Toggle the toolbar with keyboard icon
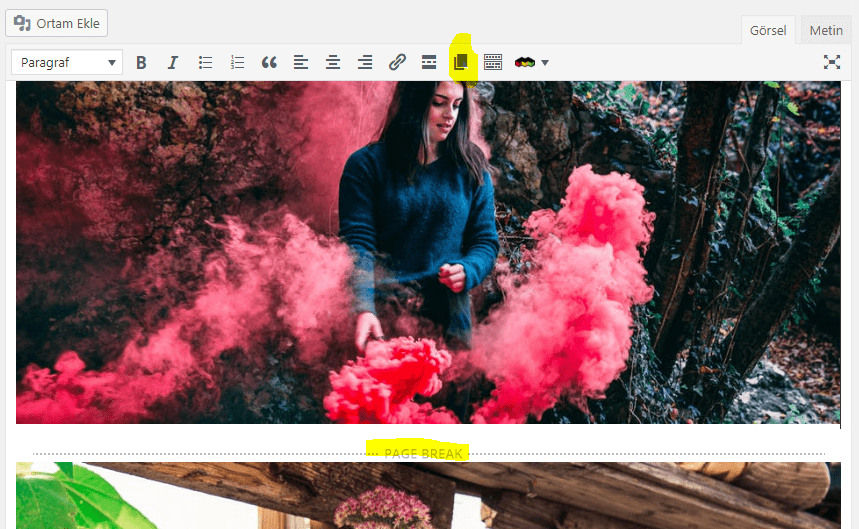This screenshot has width=859, height=529. click(493, 62)
